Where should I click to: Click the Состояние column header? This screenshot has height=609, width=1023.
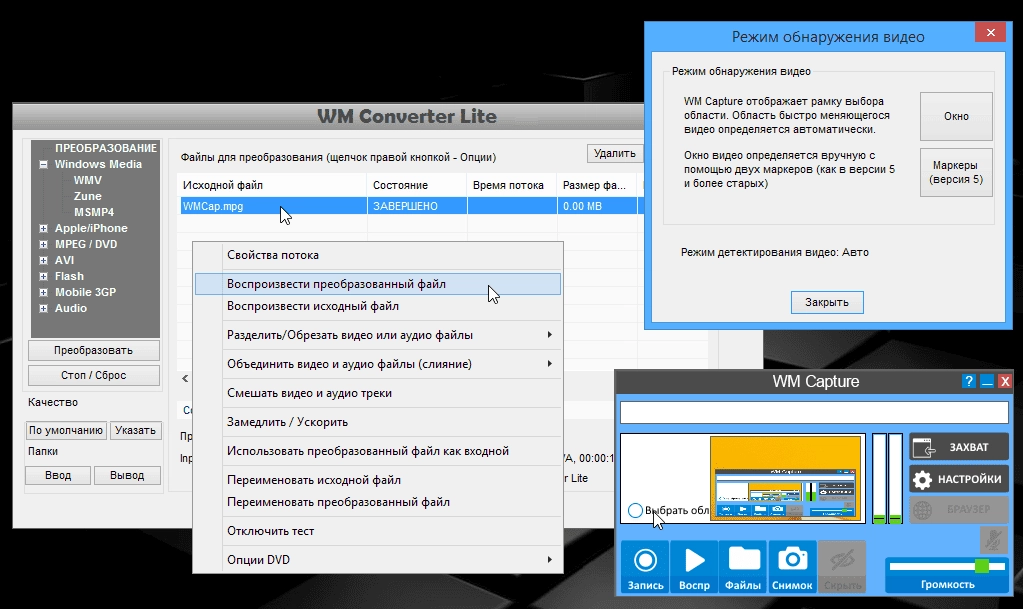point(416,185)
